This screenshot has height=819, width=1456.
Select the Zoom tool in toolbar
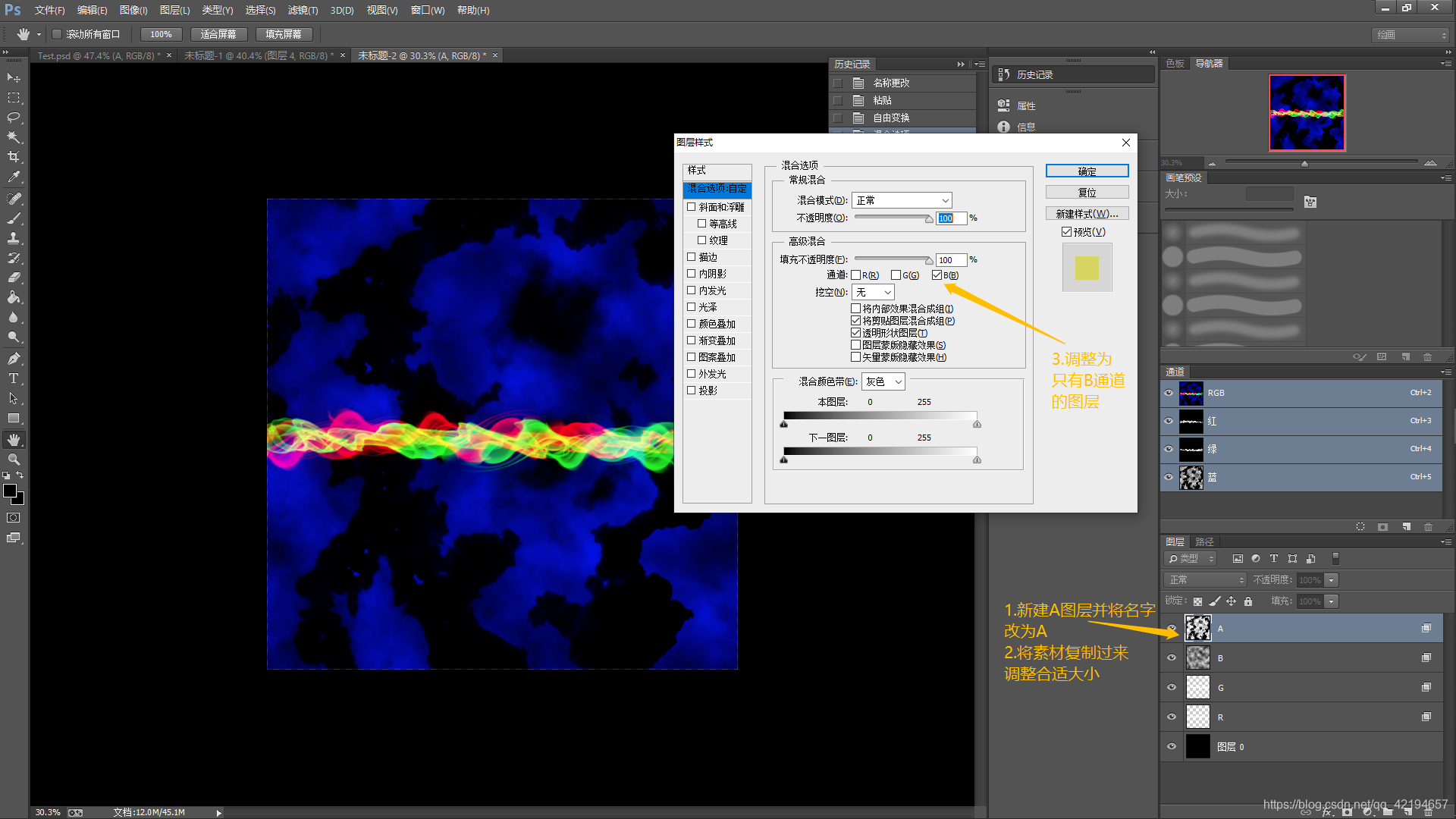click(14, 460)
